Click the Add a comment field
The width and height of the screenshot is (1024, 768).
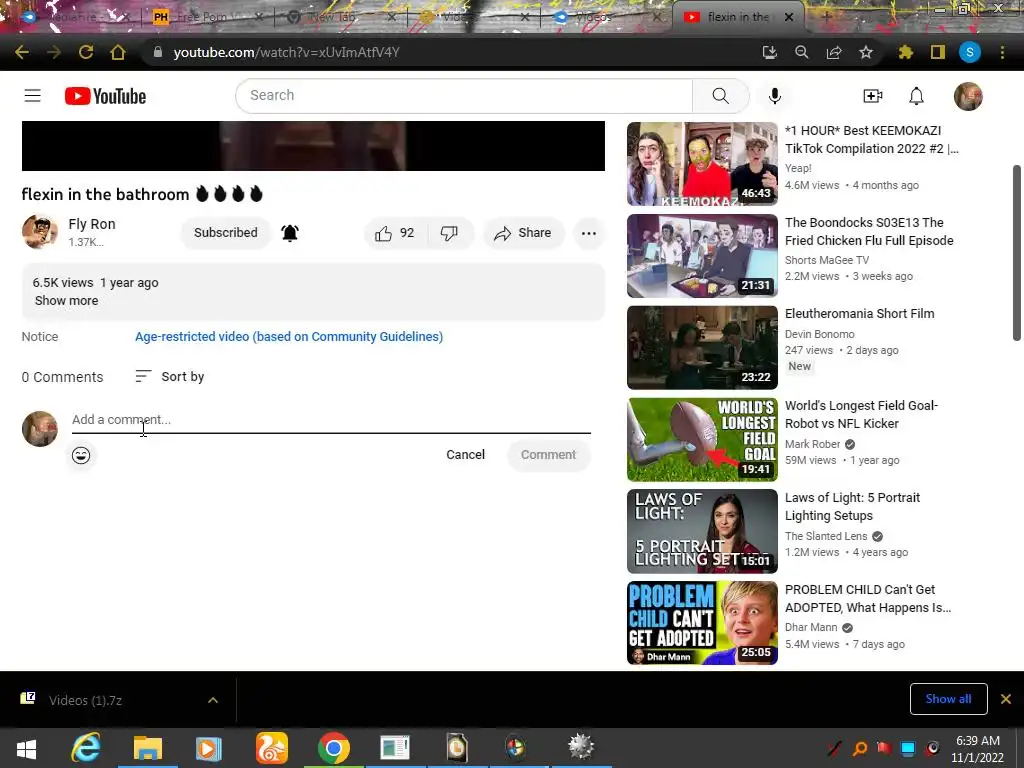click(331, 420)
